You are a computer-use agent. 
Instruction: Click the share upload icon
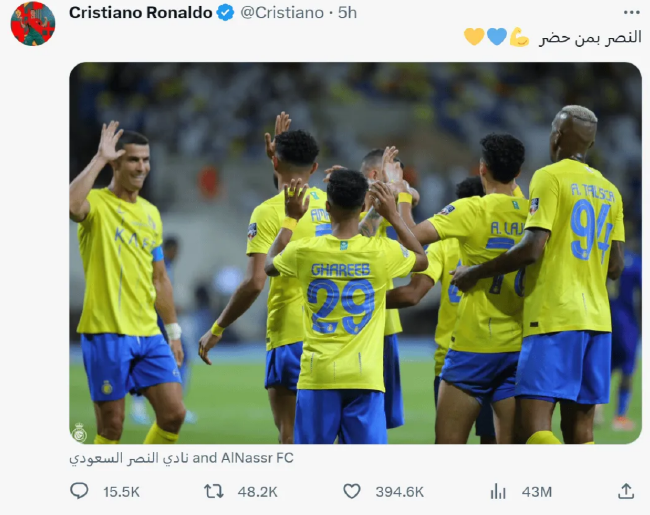[626, 491]
